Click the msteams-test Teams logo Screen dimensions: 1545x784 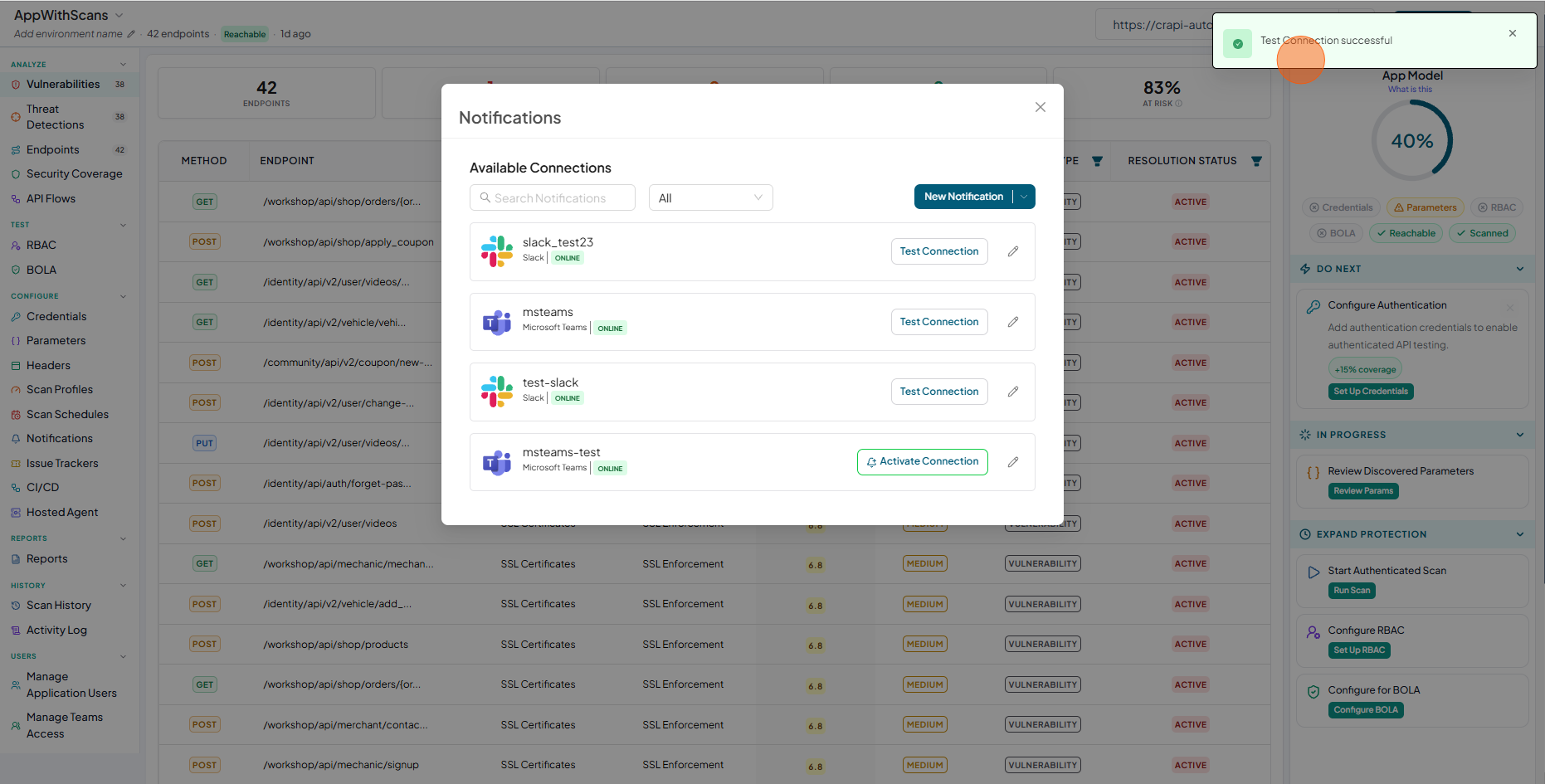point(497,462)
